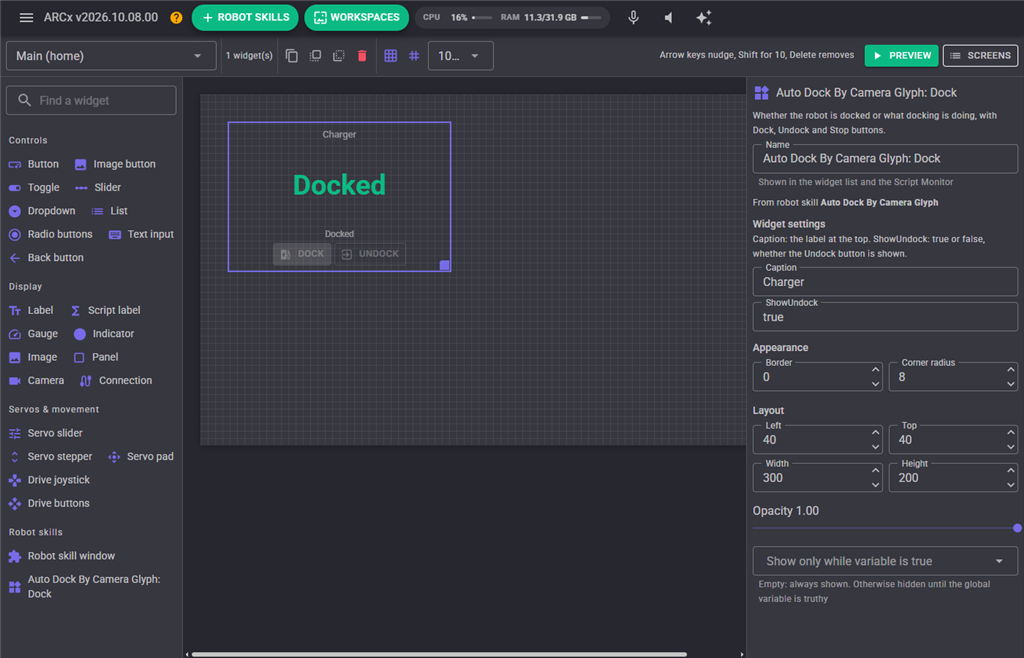Add a Text input widget
Viewport: 1024px width, 658px height.
pyautogui.click(x=141, y=234)
